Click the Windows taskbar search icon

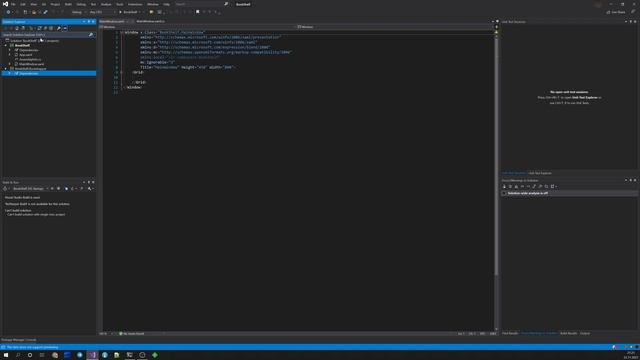click(18, 355)
